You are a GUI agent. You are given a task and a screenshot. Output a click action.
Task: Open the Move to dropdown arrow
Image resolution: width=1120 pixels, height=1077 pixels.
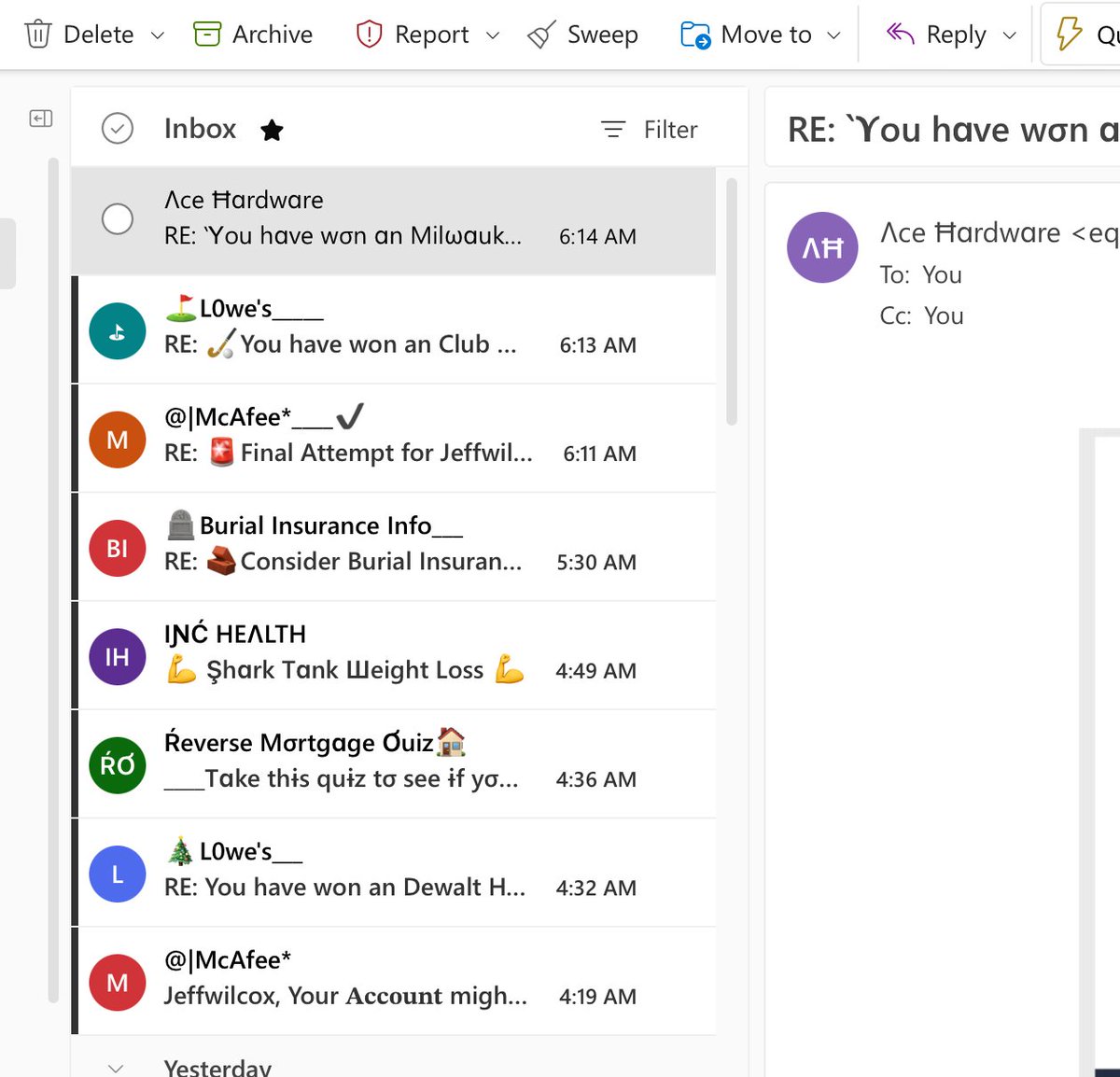[x=834, y=35]
